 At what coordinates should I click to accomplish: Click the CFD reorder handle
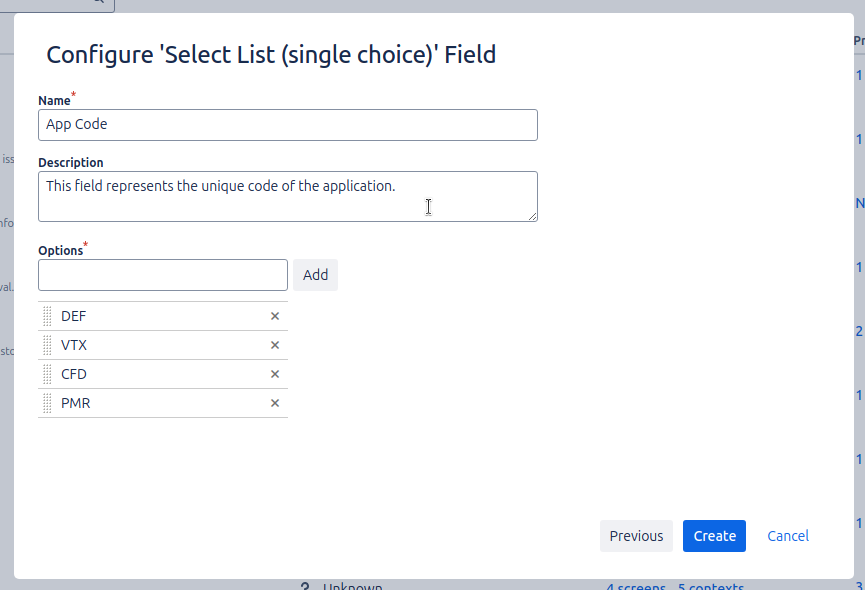coord(47,374)
